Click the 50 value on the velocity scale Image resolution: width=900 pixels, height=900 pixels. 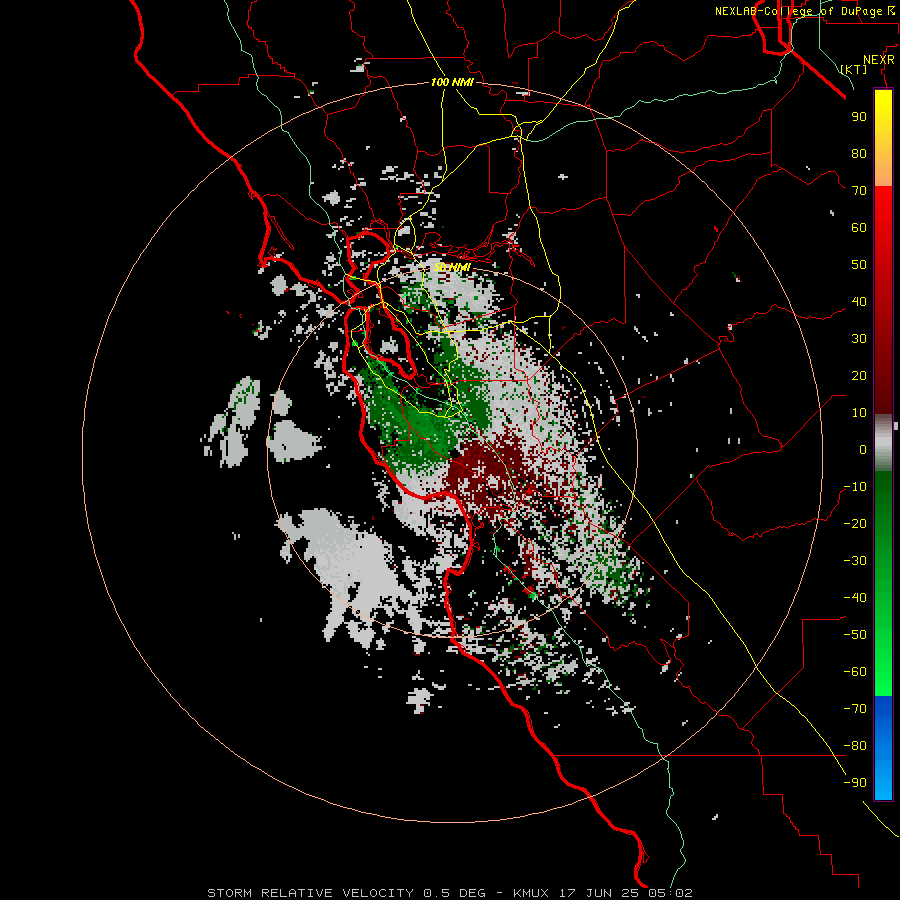859,265
